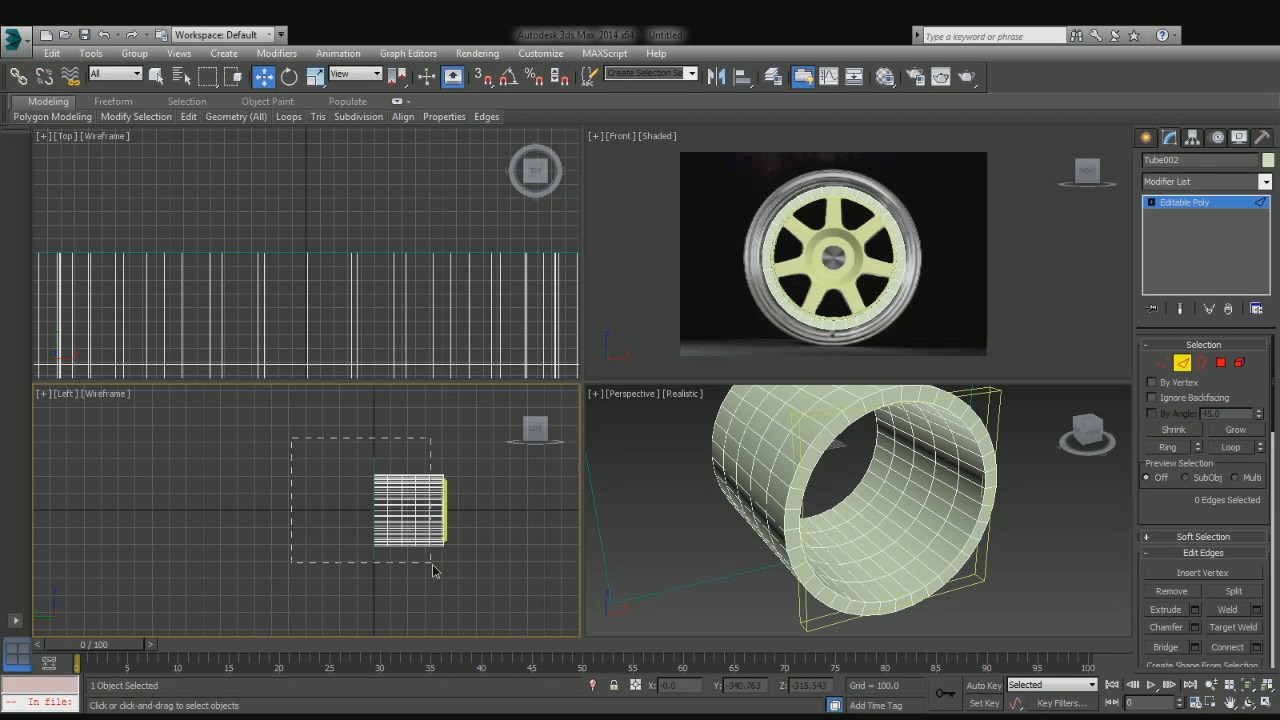Click the Tube002 object color swatch
The height and width of the screenshot is (720, 1280).
point(1268,160)
